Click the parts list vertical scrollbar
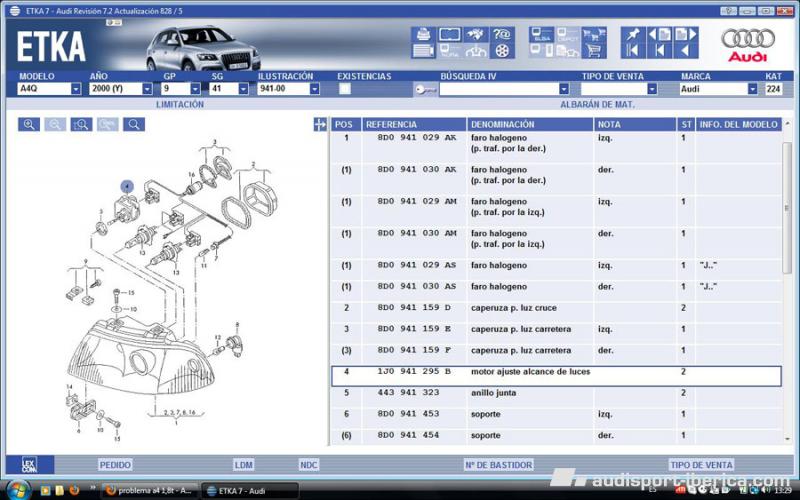The width and height of the screenshot is (800, 500). [787, 208]
